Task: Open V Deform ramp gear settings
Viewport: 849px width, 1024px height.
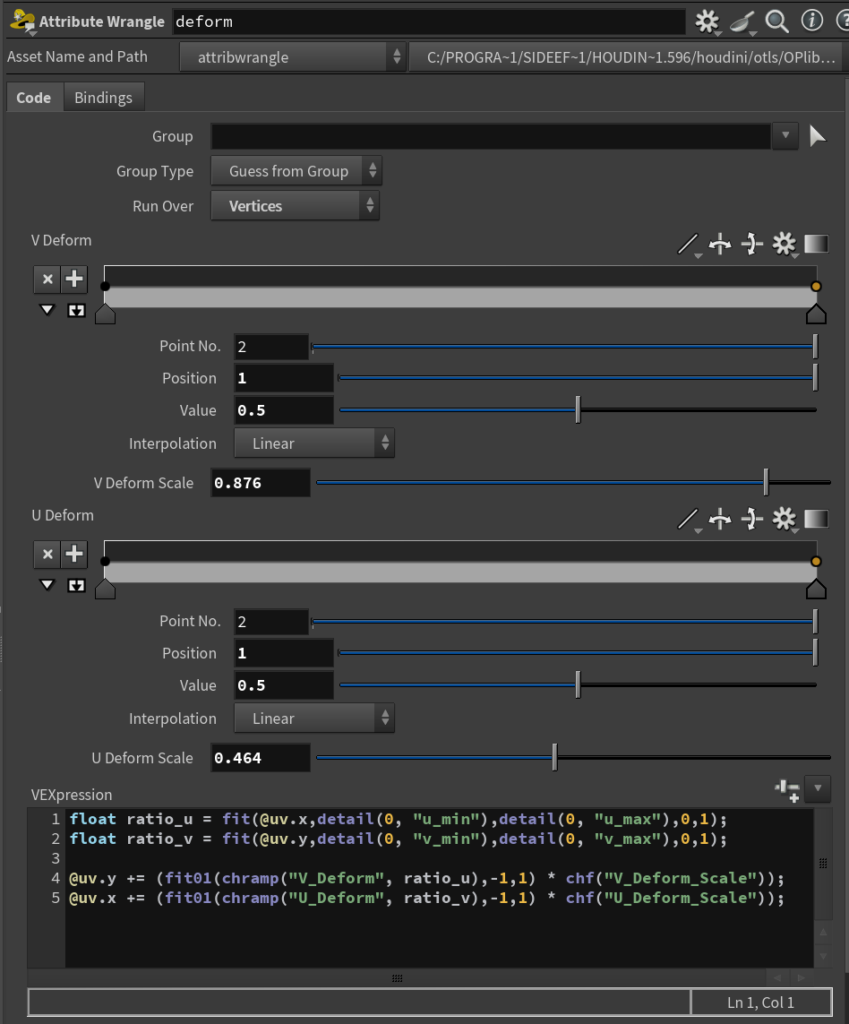Action: tap(784, 243)
